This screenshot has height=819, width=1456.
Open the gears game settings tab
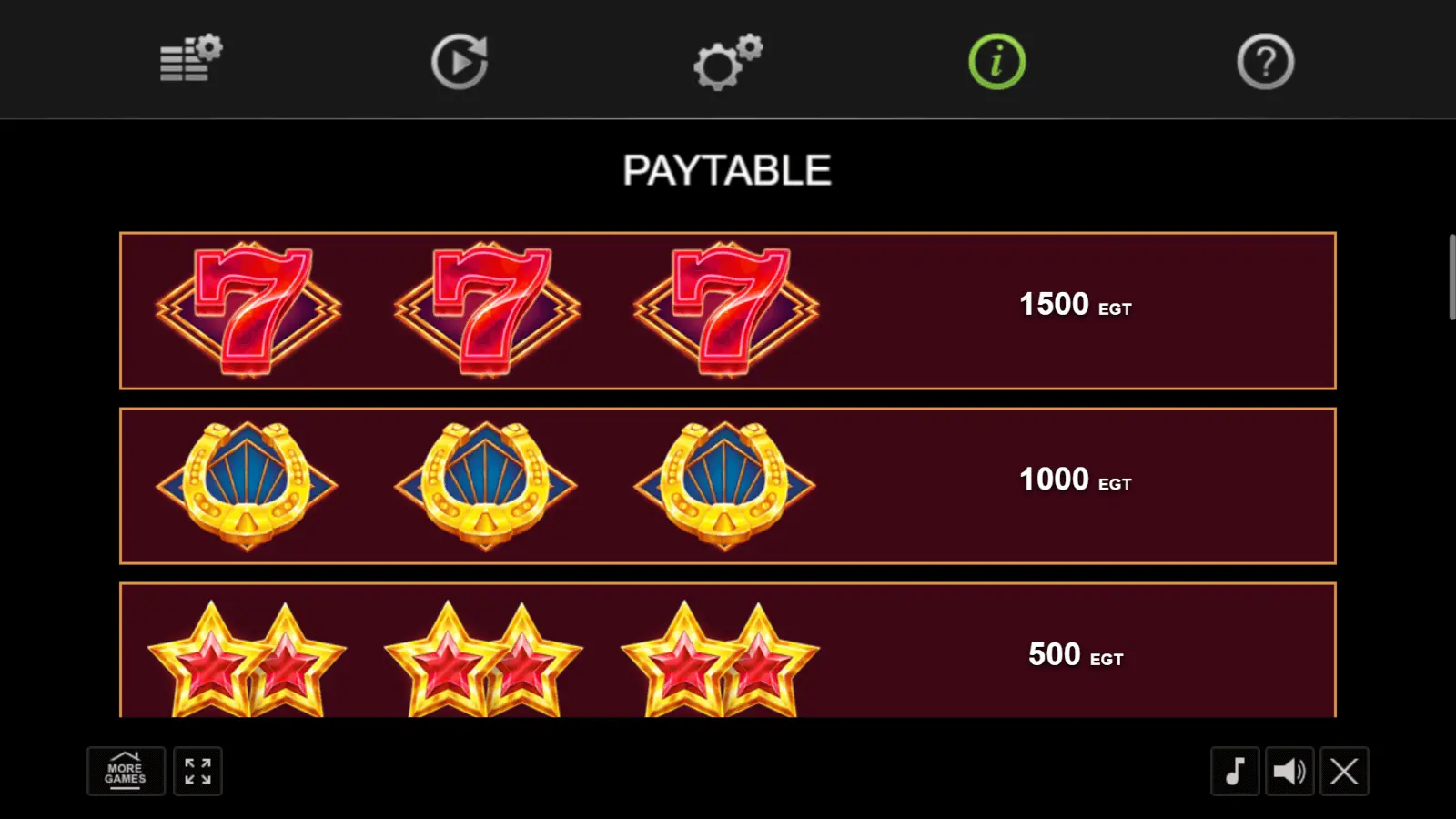coord(728,62)
